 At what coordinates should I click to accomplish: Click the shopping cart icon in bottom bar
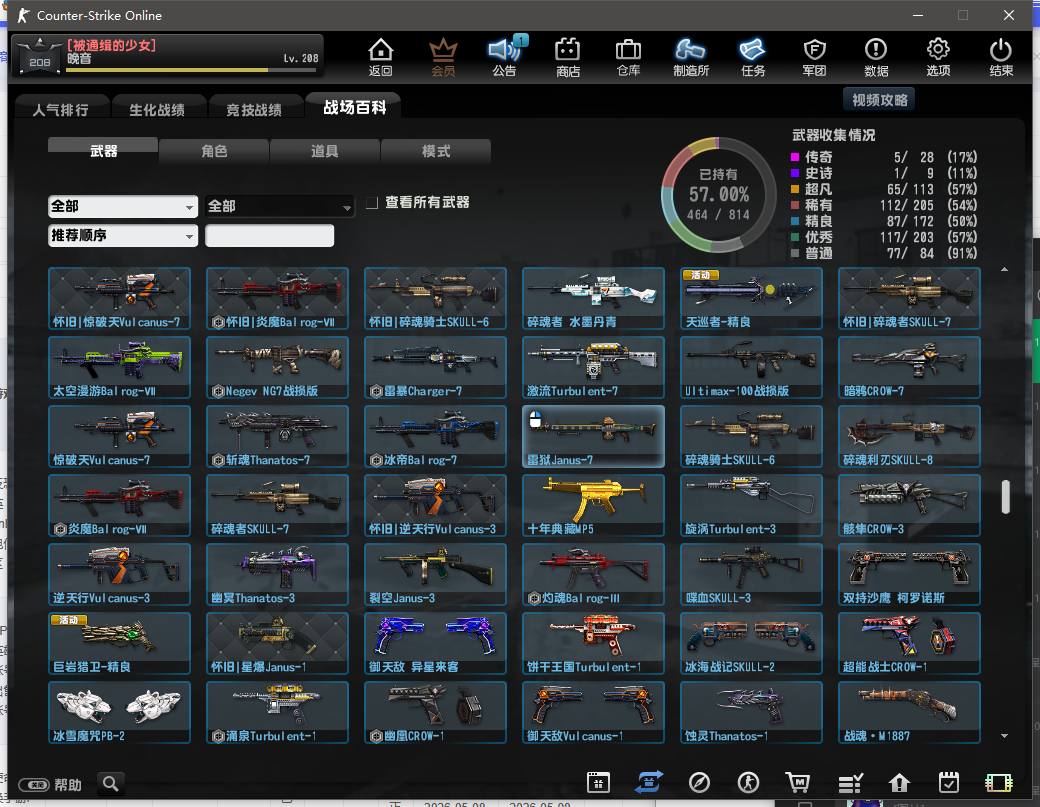798,782
